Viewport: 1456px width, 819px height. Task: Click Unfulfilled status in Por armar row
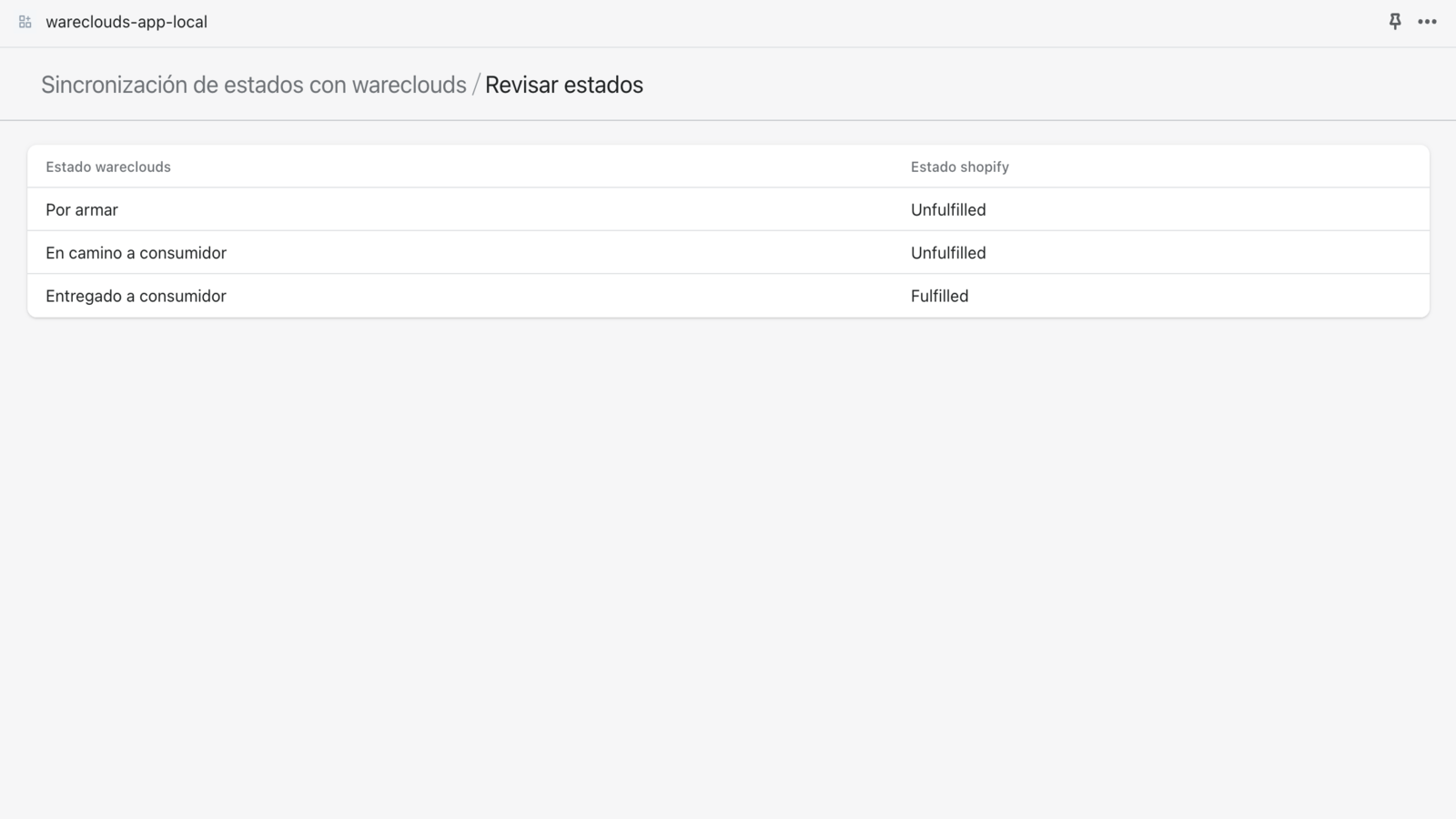point(948,209)
